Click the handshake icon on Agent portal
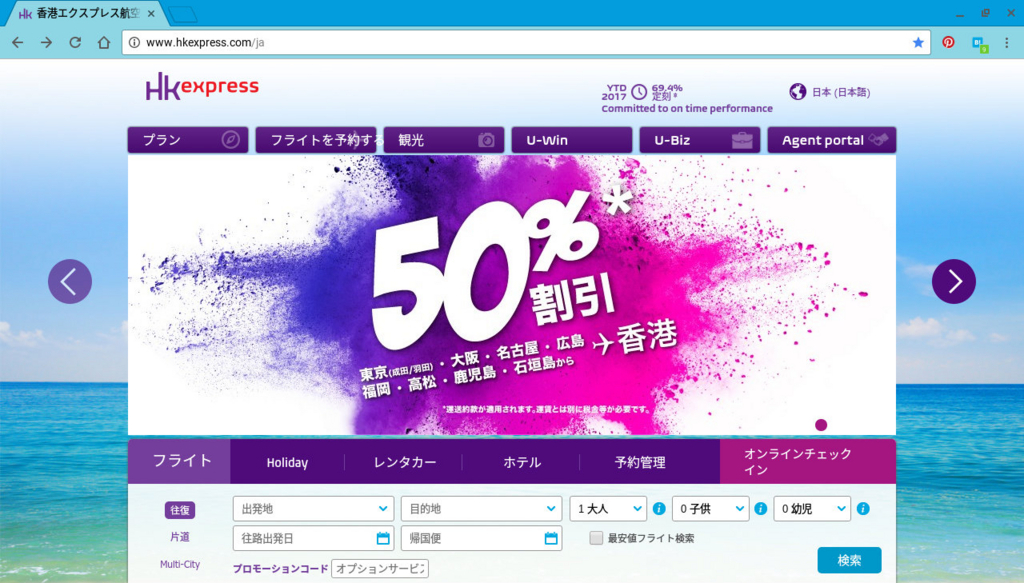1024x583 pixels. point(879,139)
